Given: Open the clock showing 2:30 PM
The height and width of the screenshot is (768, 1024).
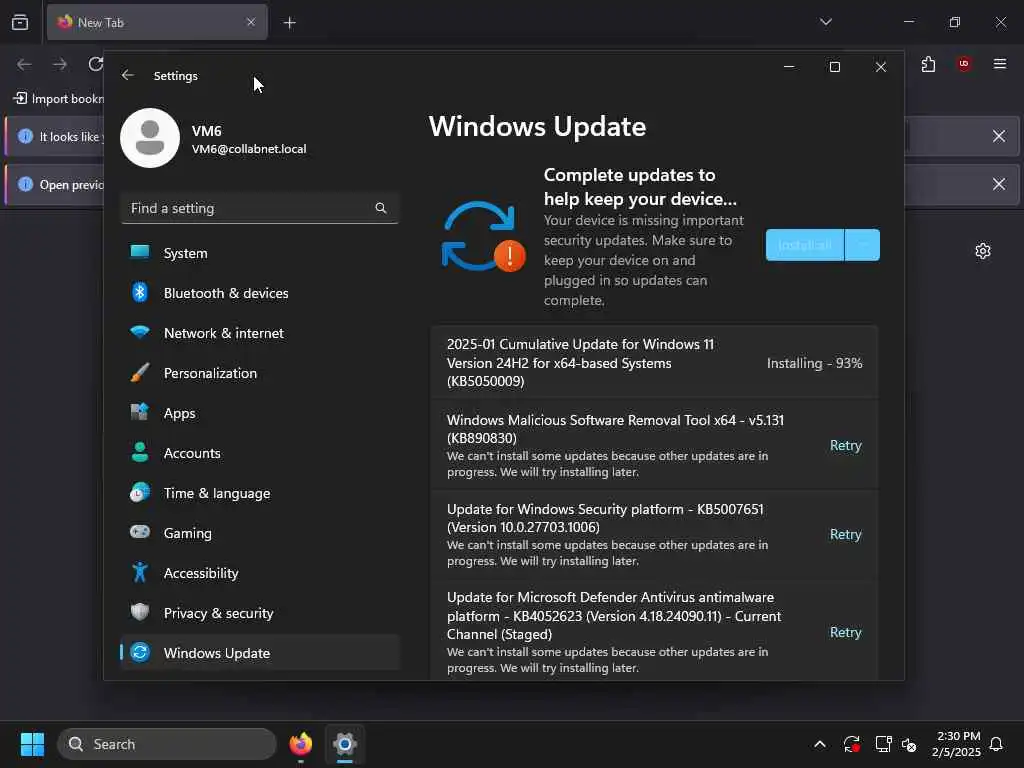Looking at the screenshot, I should click(x=956, y=744).
